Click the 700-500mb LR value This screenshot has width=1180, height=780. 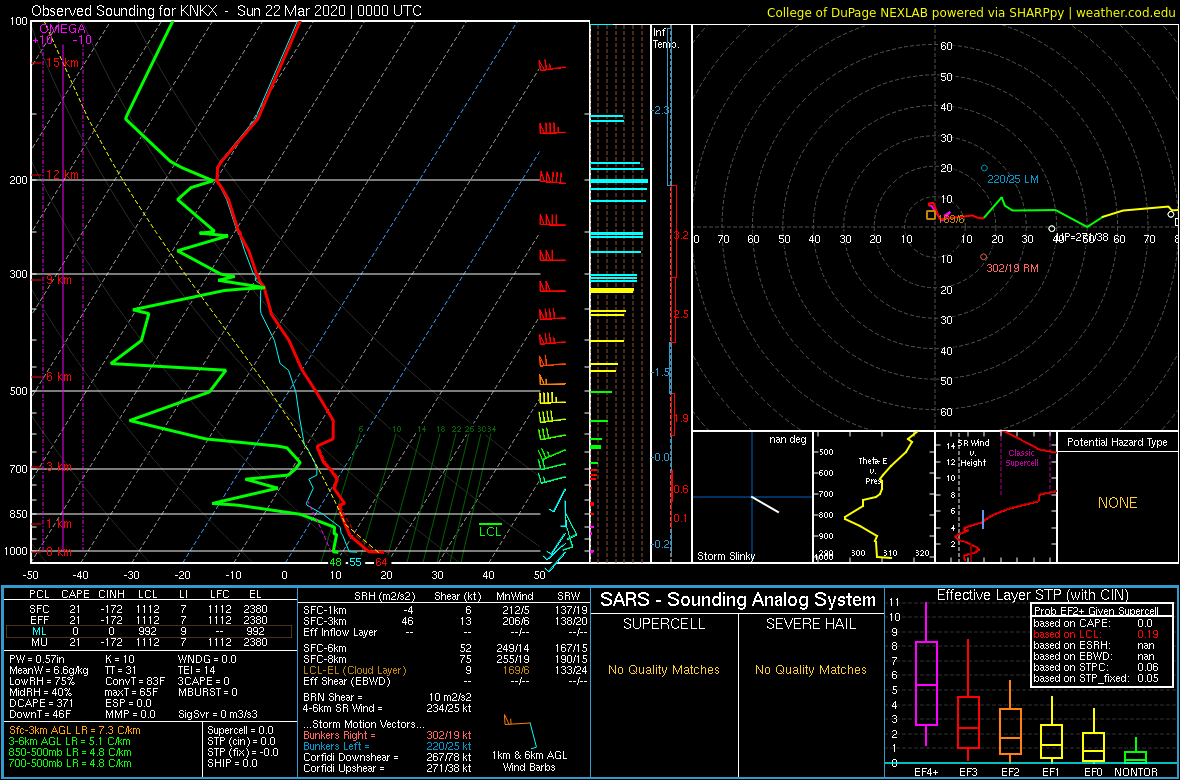point(70,763)
